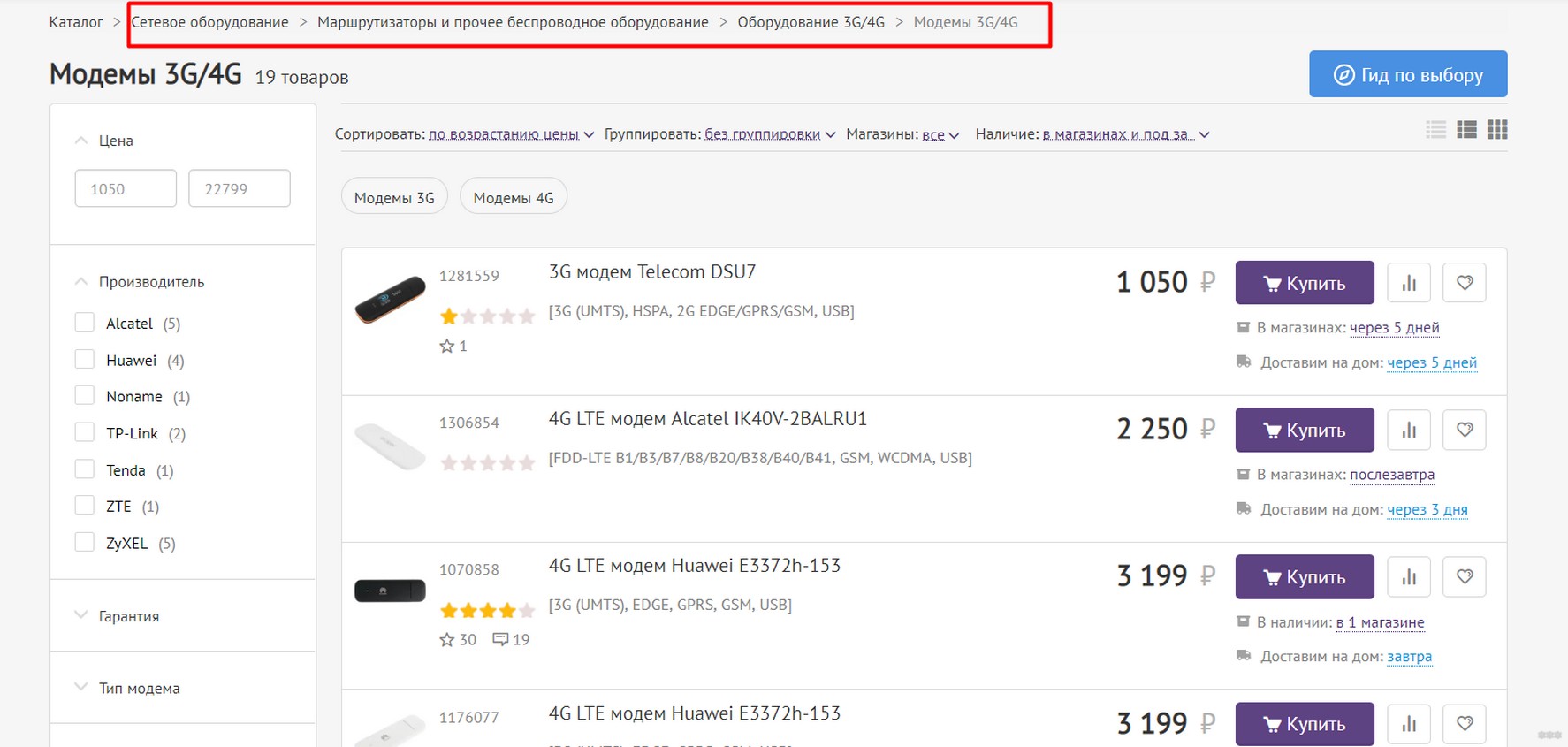Open white Alcatel modem thumbnail
Viewport: 1568px width, 747px height.
[390, 446]
